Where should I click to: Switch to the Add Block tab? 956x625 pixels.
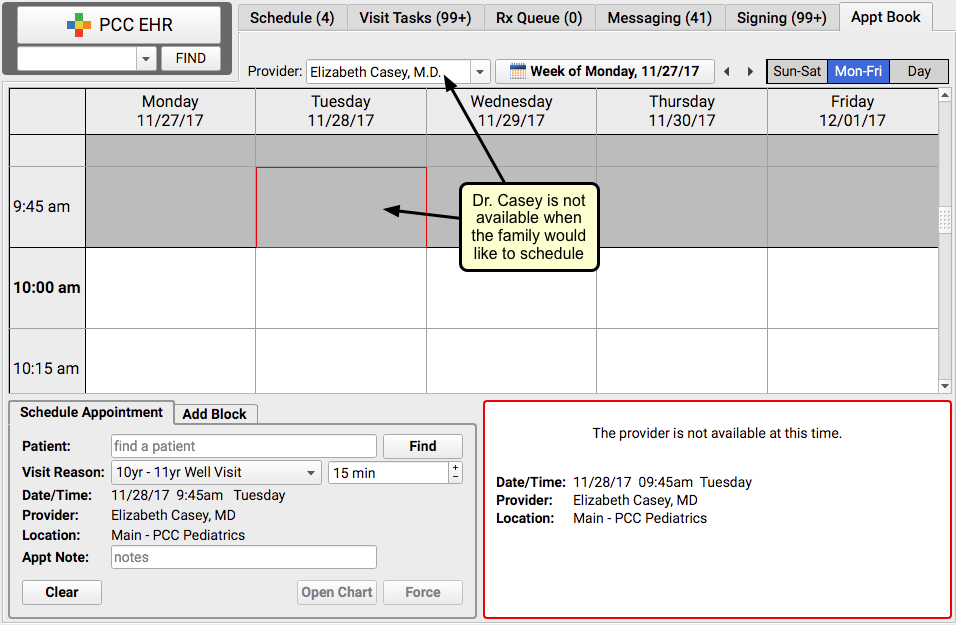(x=215, y=415)
